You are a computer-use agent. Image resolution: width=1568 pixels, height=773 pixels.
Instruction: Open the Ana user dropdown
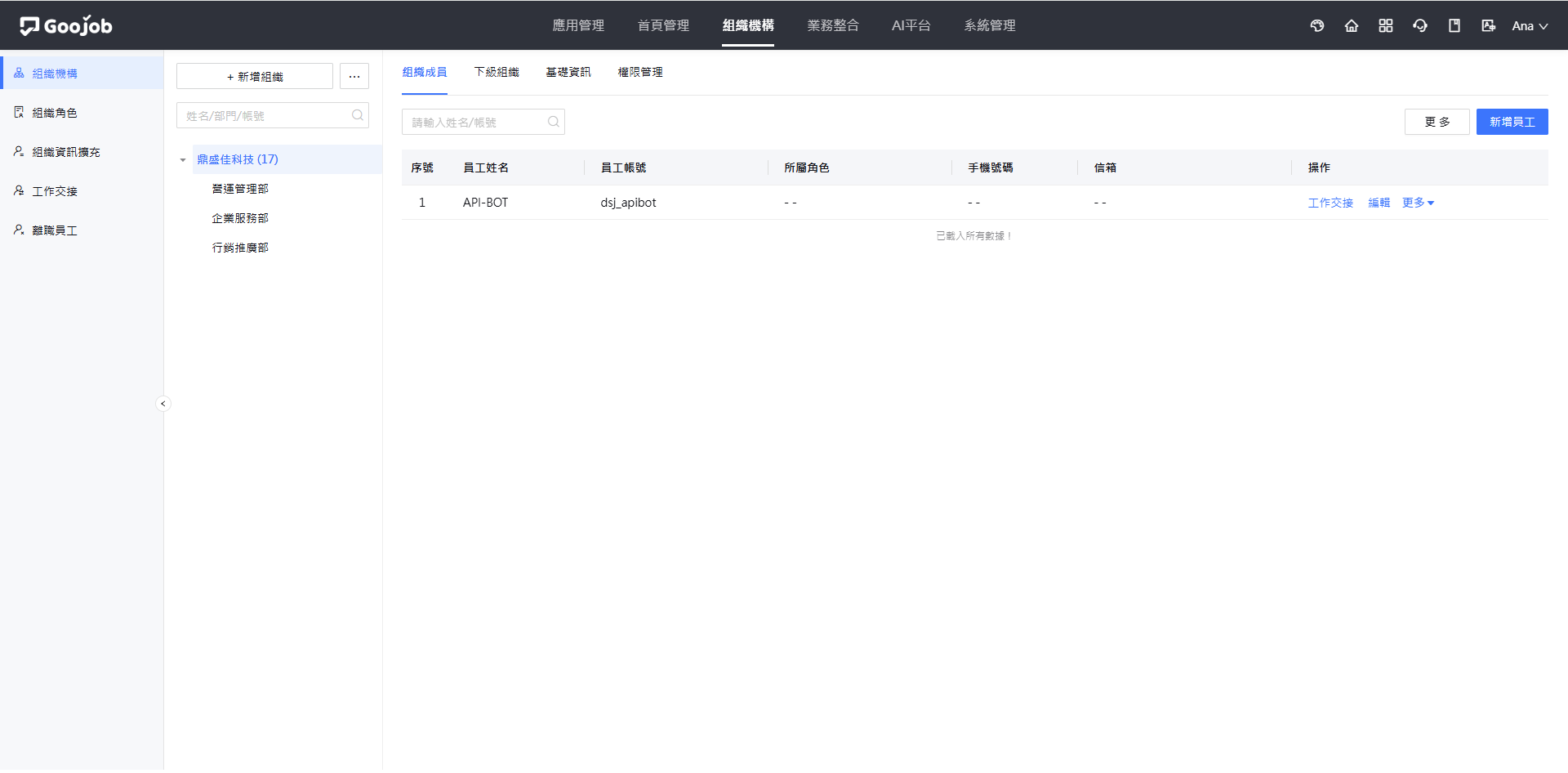[1530, 25]
